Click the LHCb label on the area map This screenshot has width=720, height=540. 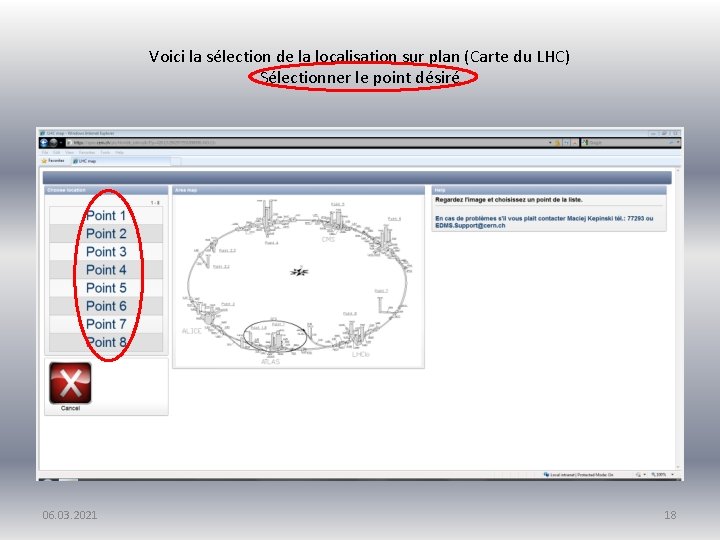click(x=361, y=354)
